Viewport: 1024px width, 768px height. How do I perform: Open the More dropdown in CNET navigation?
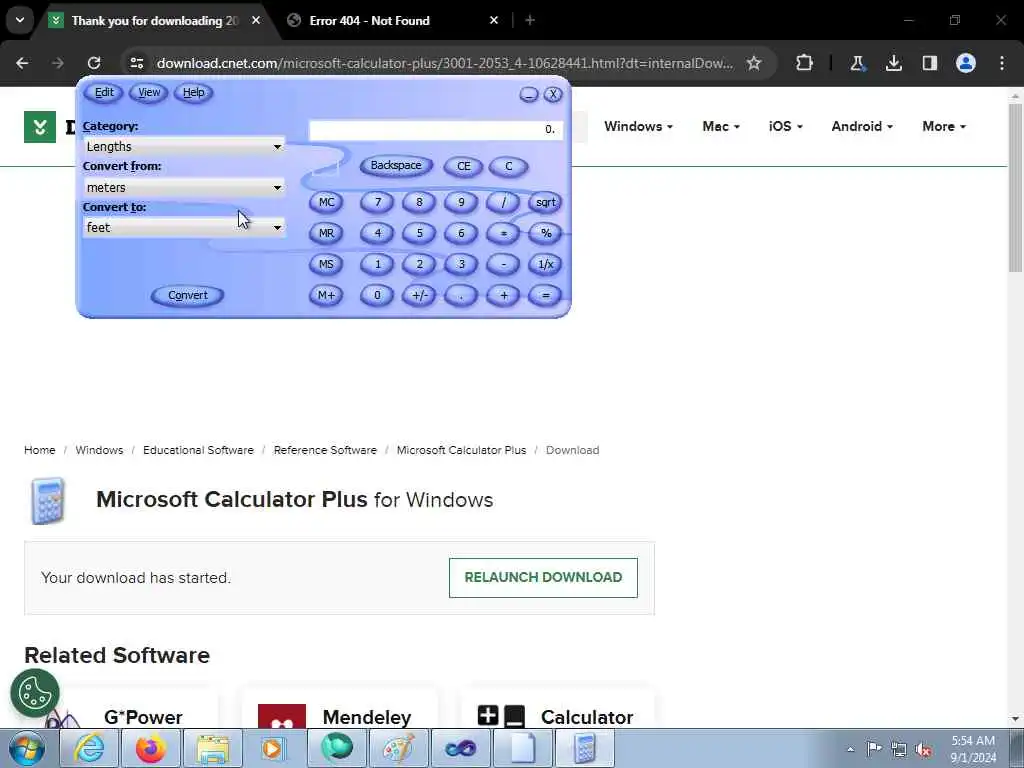pyautogui.click(x=944, y=126)
